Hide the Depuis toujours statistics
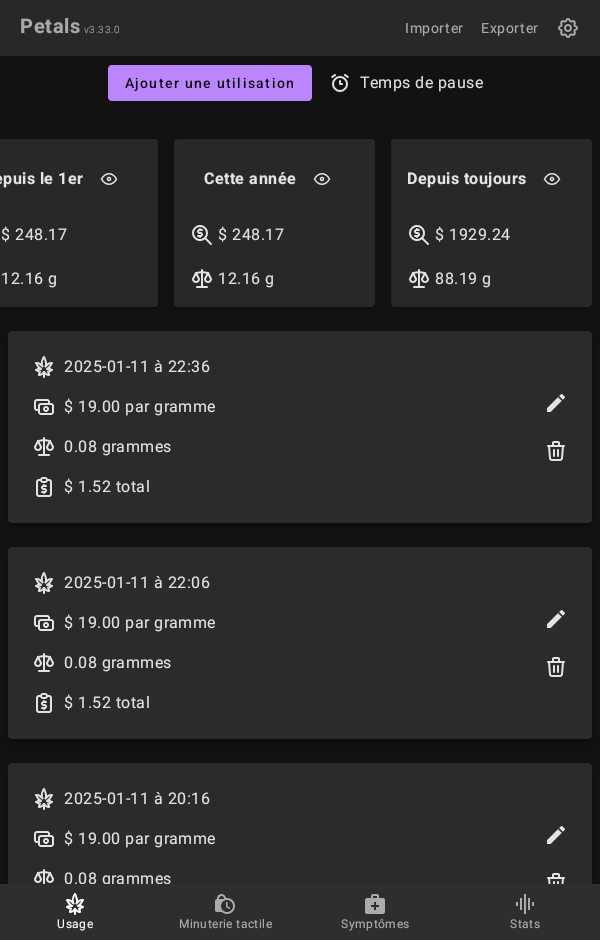The width and height of the screenshot is (600, 940). [x=552, y=179]
